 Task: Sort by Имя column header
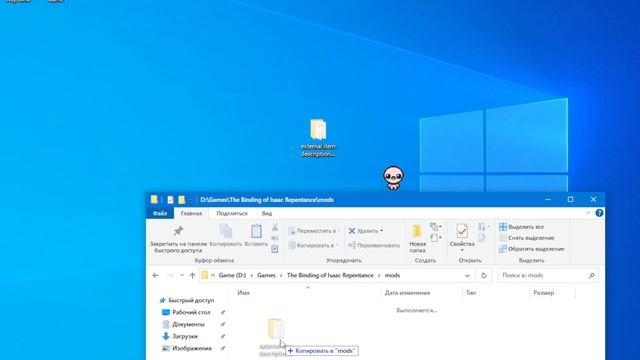click(x=244, y=293)
